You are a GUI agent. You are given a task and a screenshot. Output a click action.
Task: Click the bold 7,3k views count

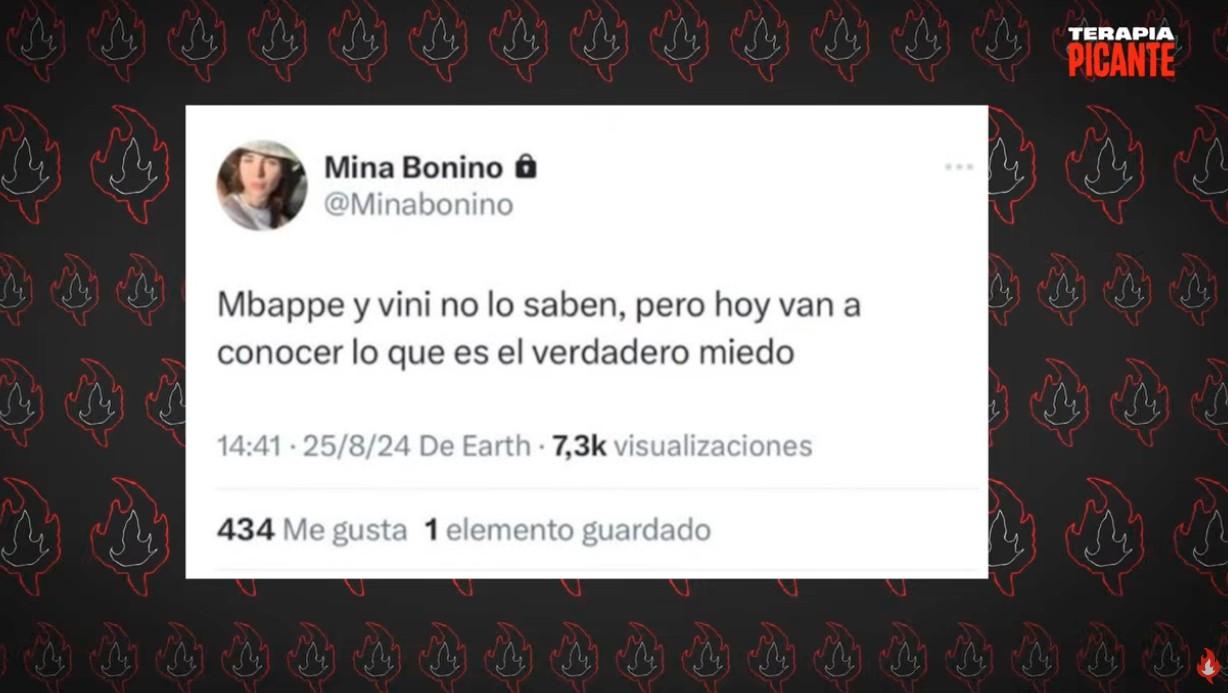pos(579,446)
